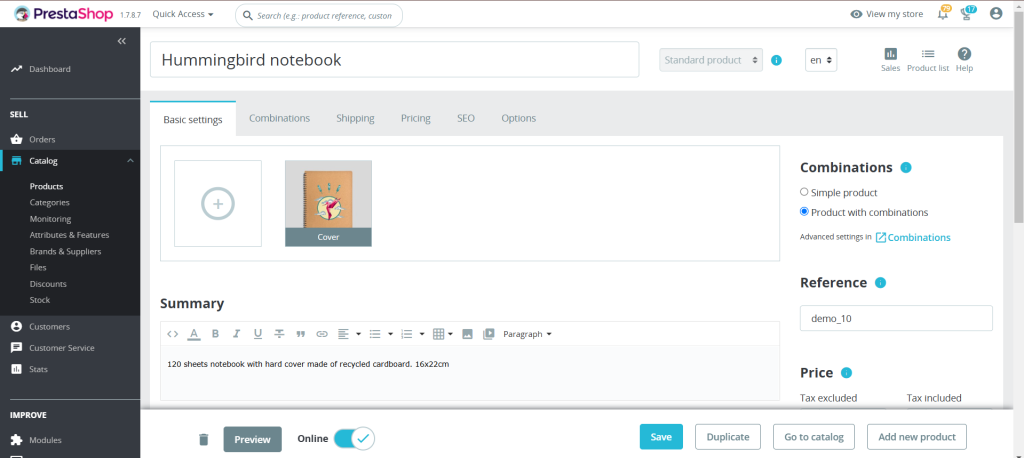
Task: Collapse the Catalog menu chevron
Action: pyautogui.click(x=130, y=161)
